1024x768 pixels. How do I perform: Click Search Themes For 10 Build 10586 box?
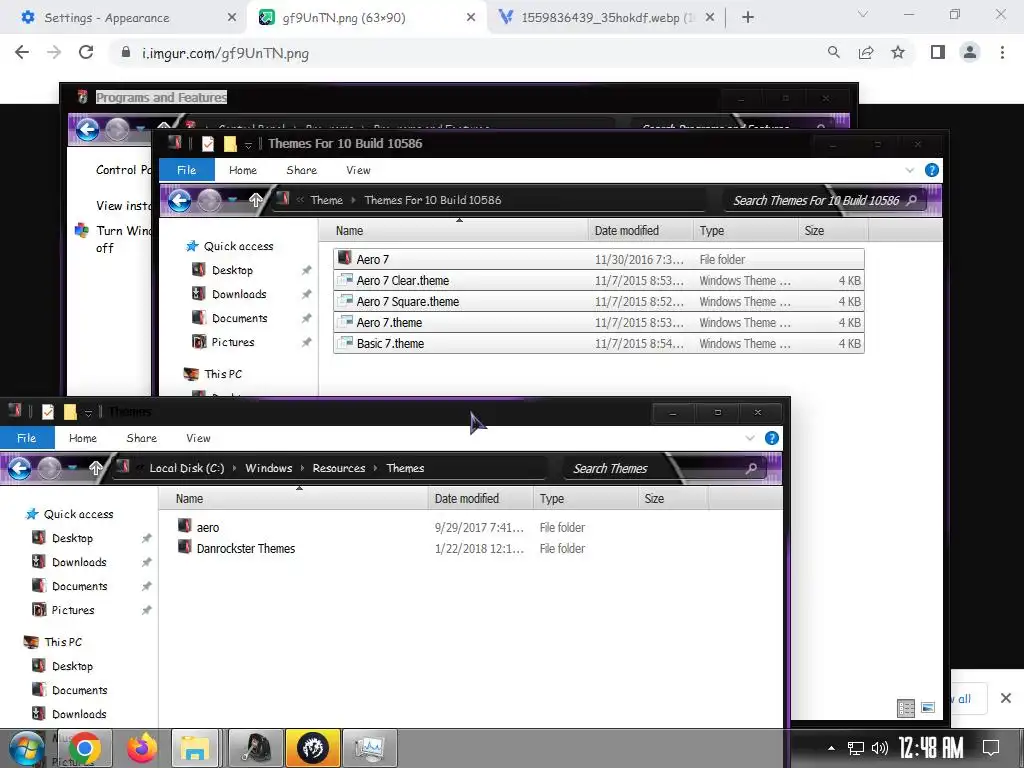[x=824, y=200]
